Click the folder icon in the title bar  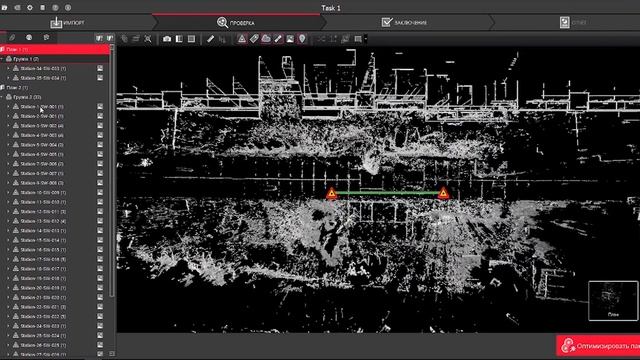point(4,8)
